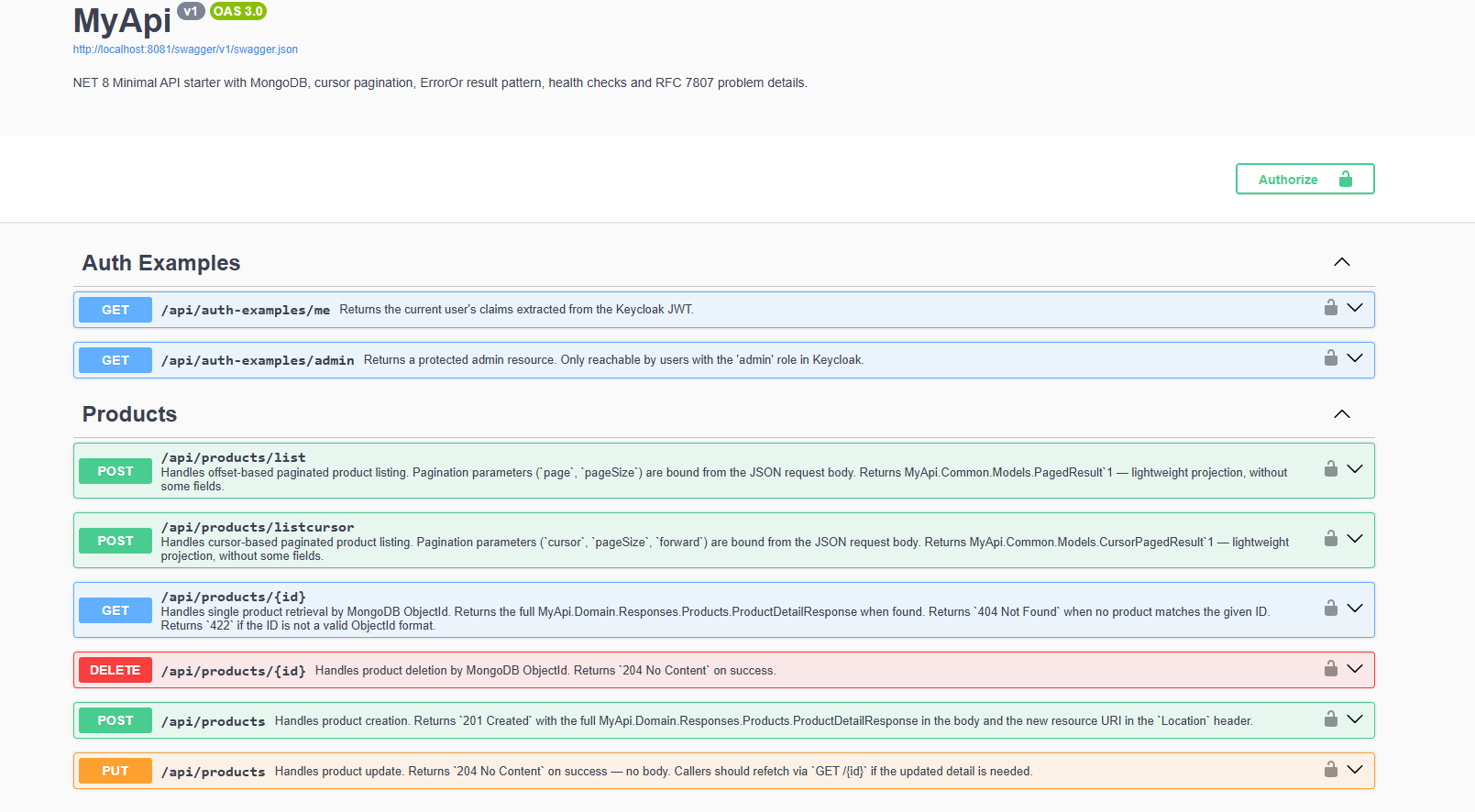Click the /api/products/listcursor path text
Viewport: 1475px width, 812px height.
(x=258, y=527)
